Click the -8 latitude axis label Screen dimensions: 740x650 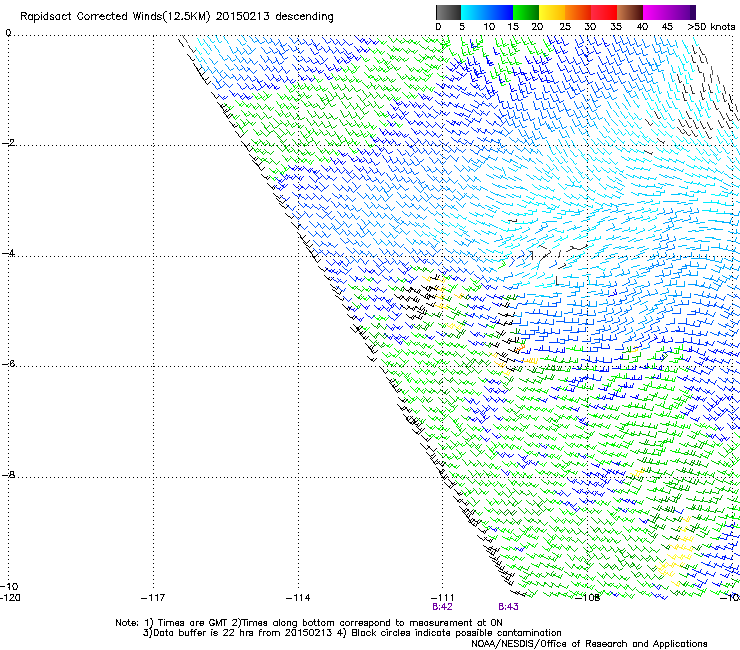pyautogui.click(x=8, y=475)
